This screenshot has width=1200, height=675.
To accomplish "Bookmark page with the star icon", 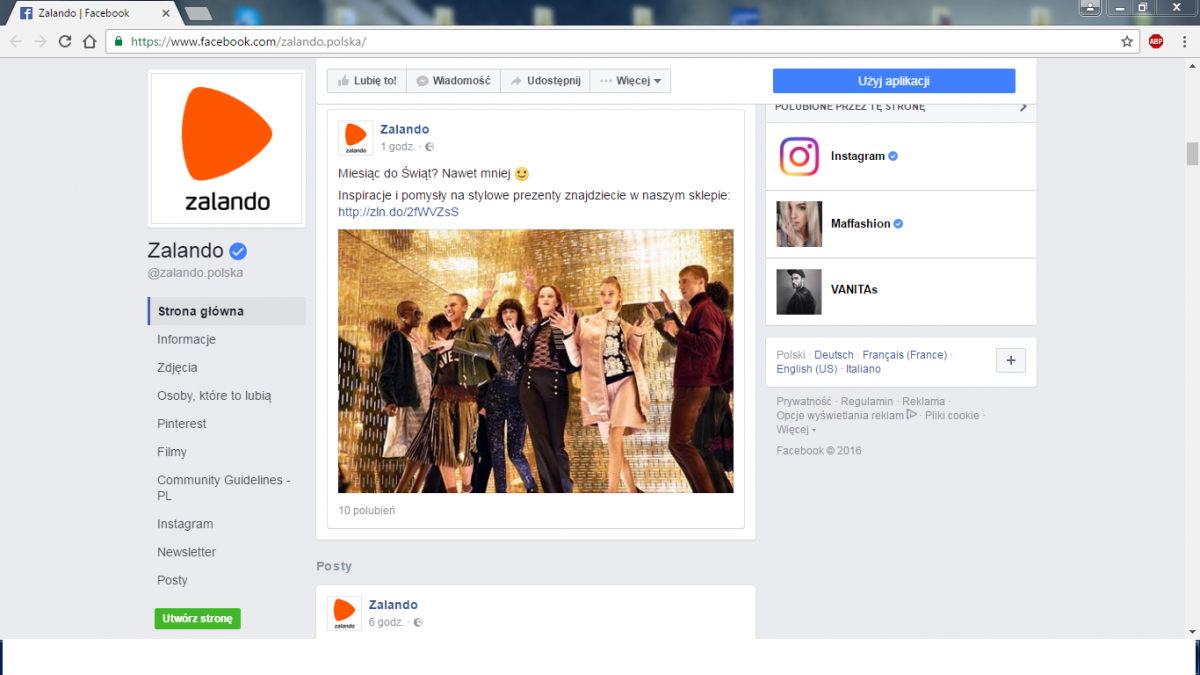I will click(1127, 41).
